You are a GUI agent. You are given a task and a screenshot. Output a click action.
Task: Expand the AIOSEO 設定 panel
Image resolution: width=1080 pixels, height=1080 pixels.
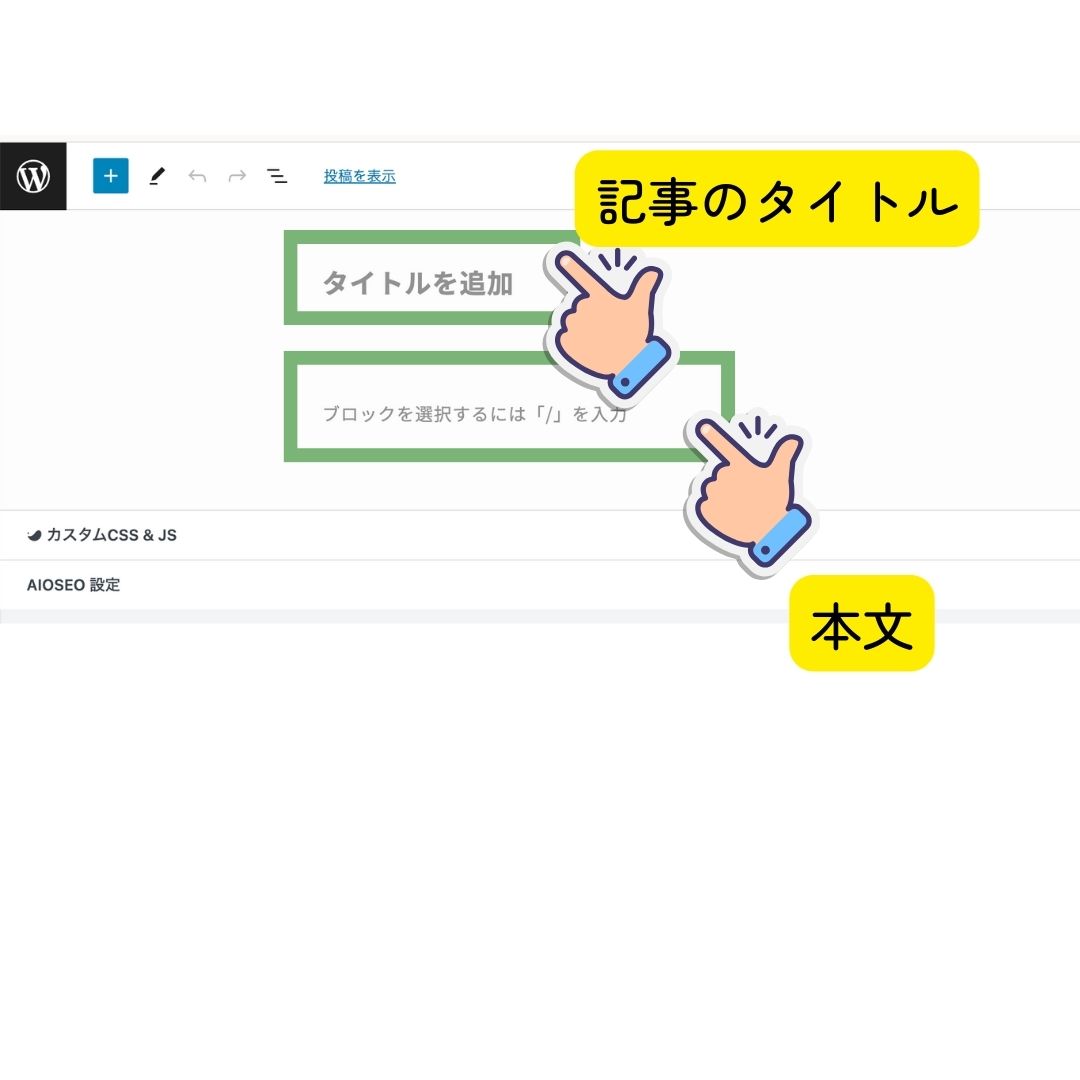(540, 585)
